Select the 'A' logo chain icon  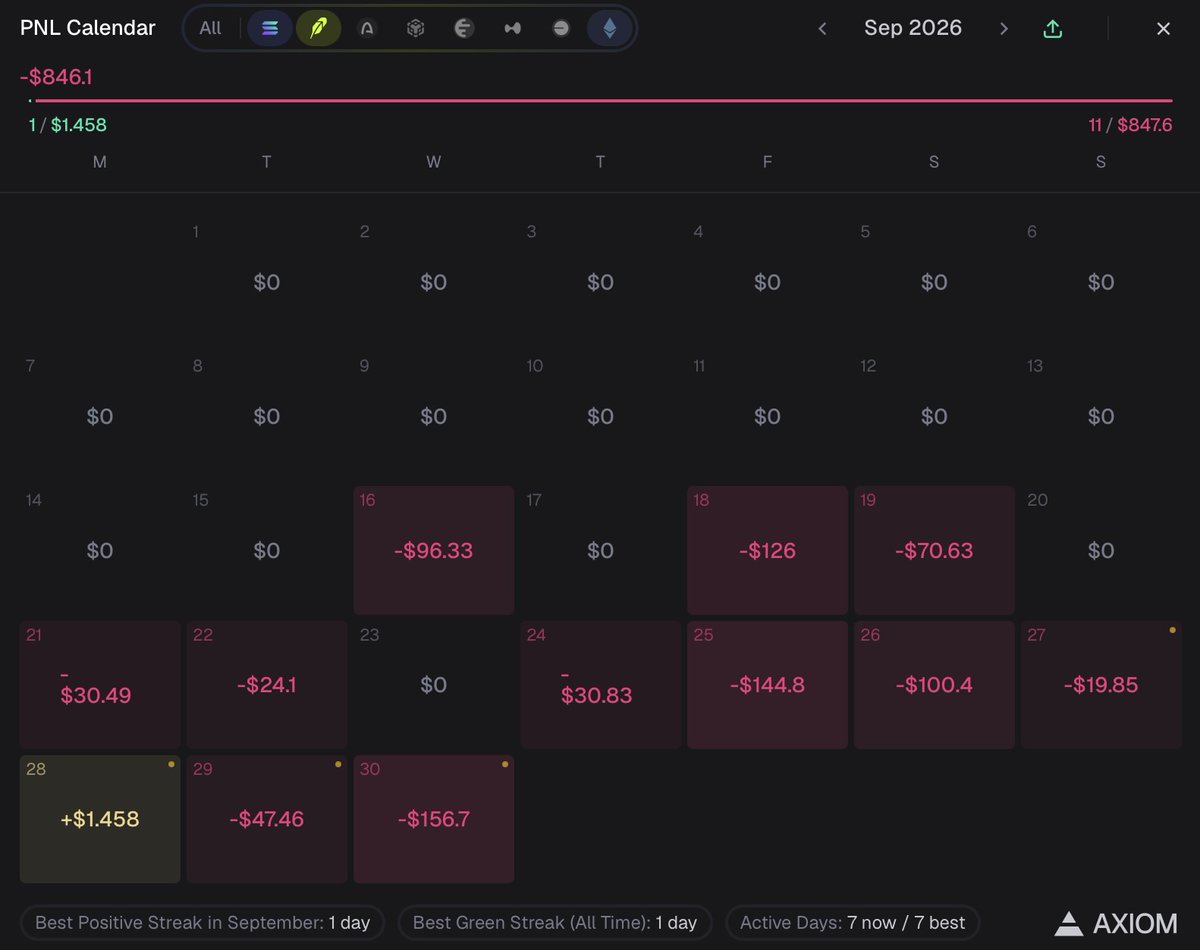[x=367, y=28]
